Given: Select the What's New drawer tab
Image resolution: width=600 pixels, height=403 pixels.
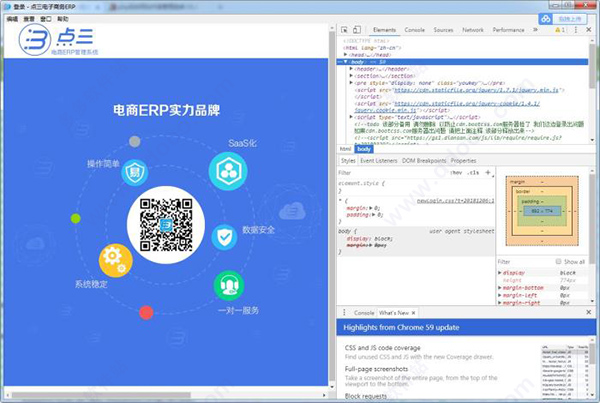Looking at the screenshot, I should [x=394, y=313].
